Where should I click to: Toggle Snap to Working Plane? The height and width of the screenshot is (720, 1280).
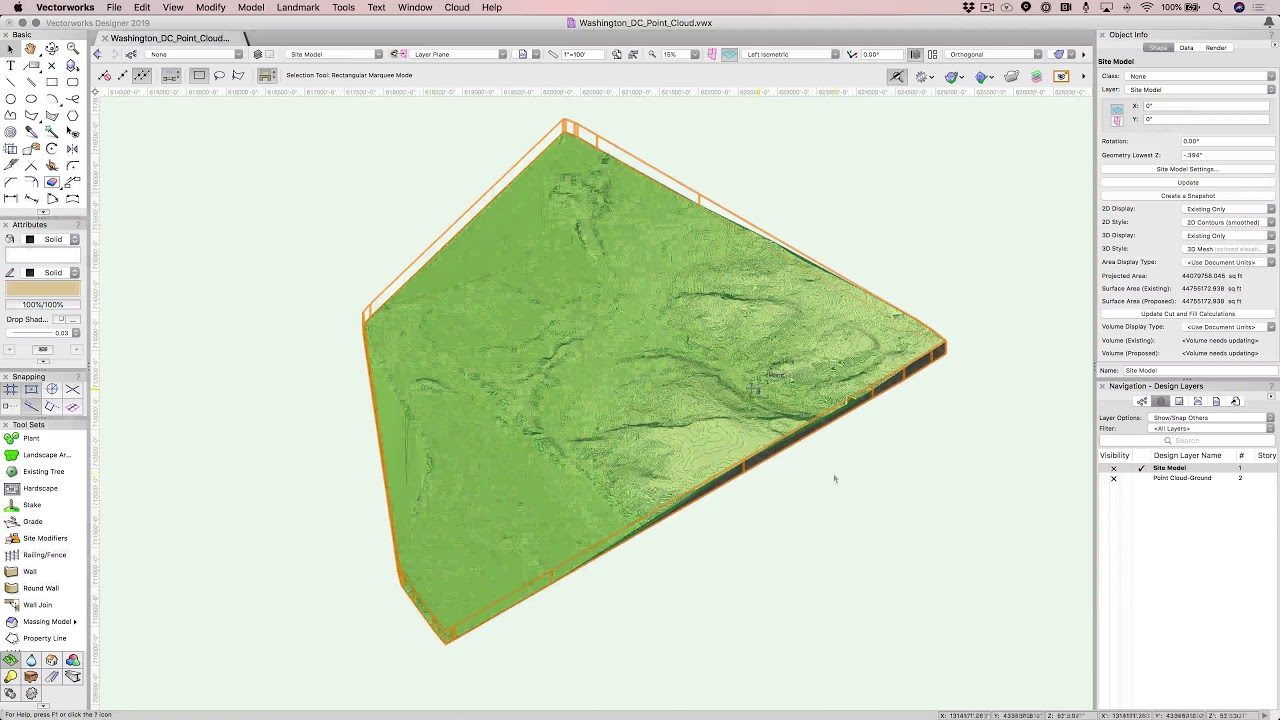(x=72, y=406)
